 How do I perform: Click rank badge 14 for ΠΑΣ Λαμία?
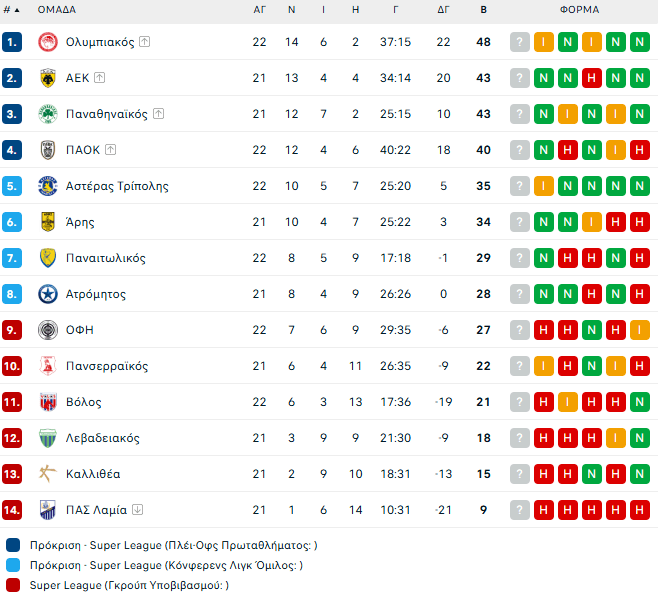pos(12,510)
